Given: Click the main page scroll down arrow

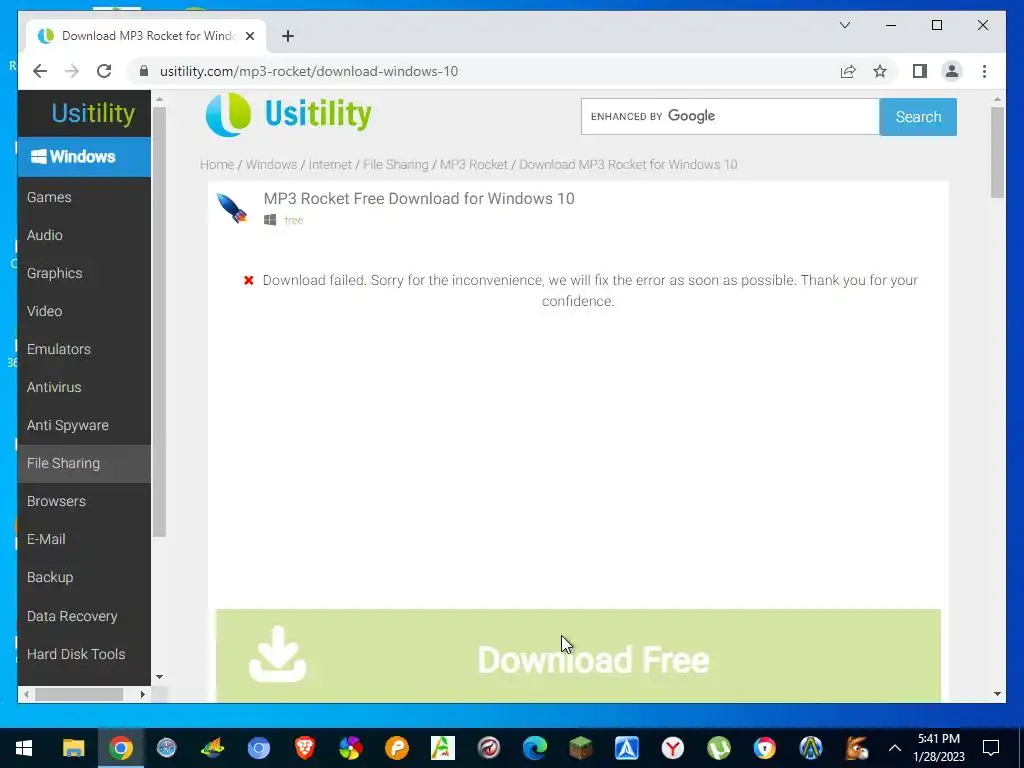Looking at the screenshot, I should 997,694.
